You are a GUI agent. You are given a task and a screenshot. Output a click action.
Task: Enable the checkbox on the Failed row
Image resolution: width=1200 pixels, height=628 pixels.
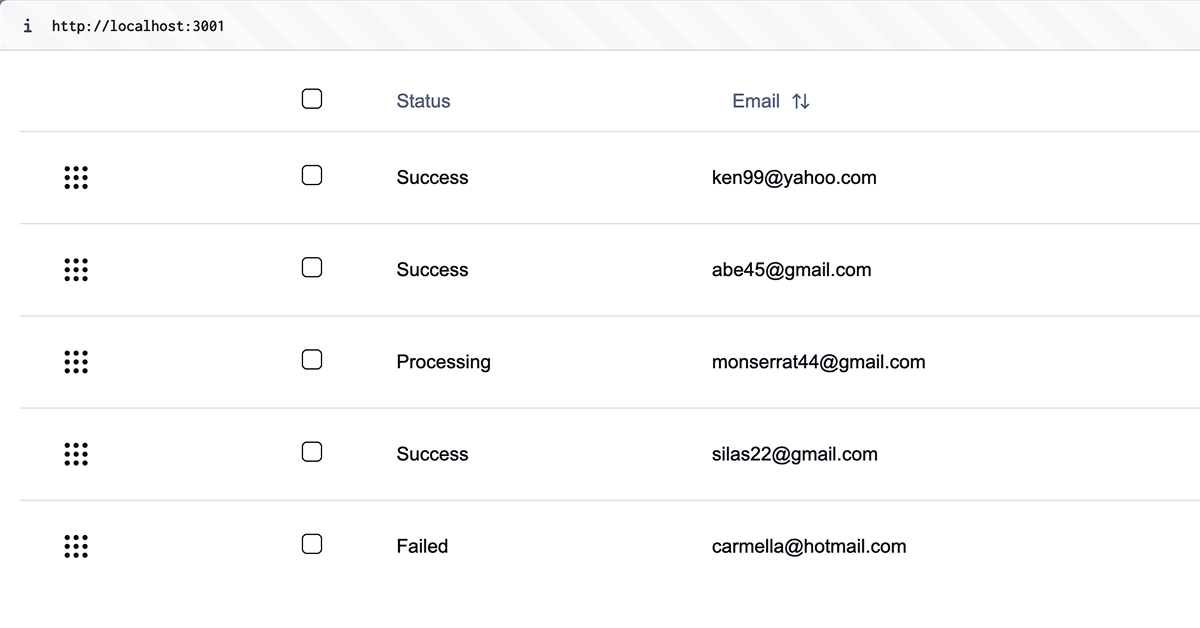(x=312, y=544)
